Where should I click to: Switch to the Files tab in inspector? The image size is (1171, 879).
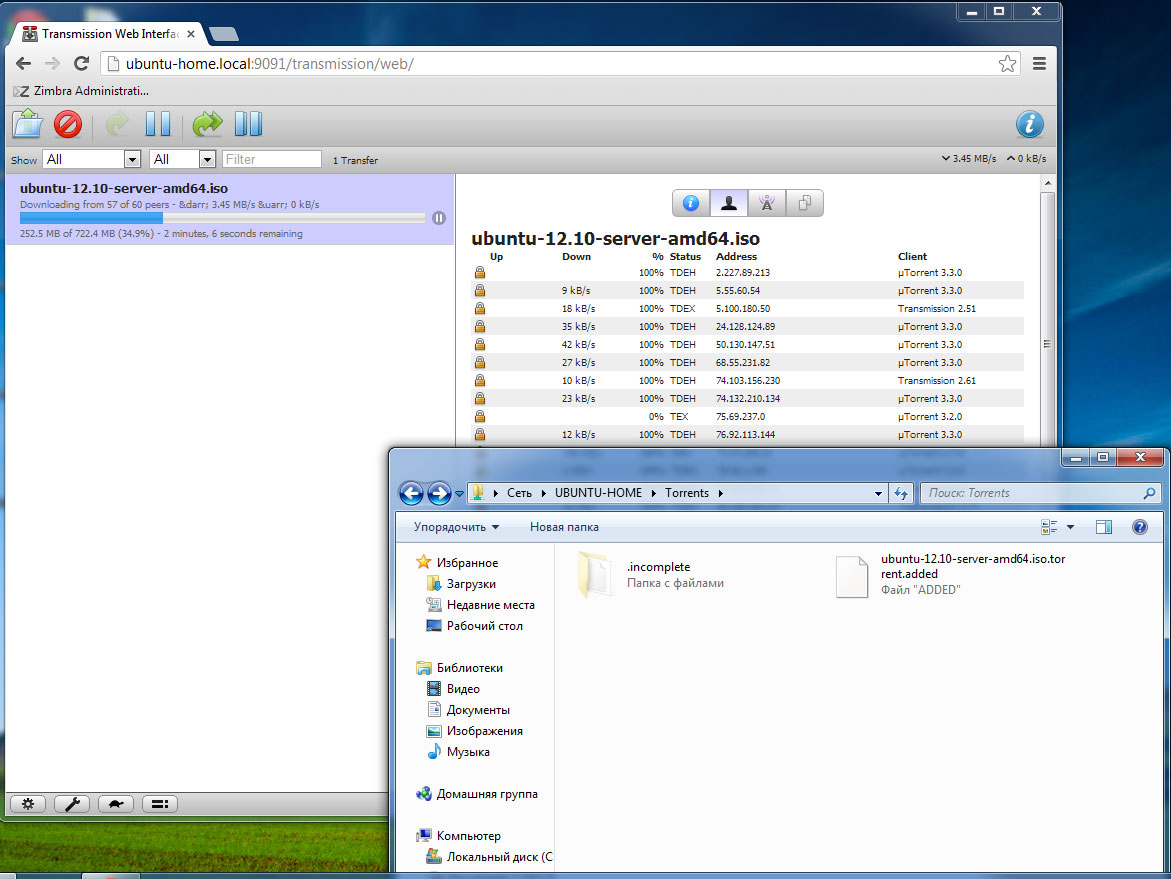click(x=804, y=203)
